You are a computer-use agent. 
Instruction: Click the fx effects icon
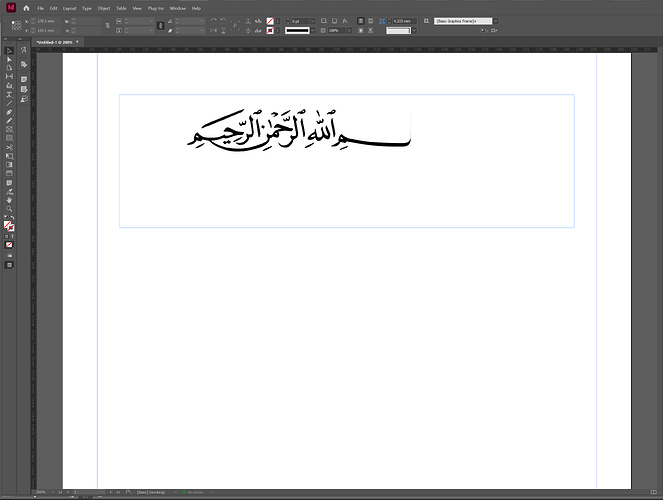tap(345, 21)
